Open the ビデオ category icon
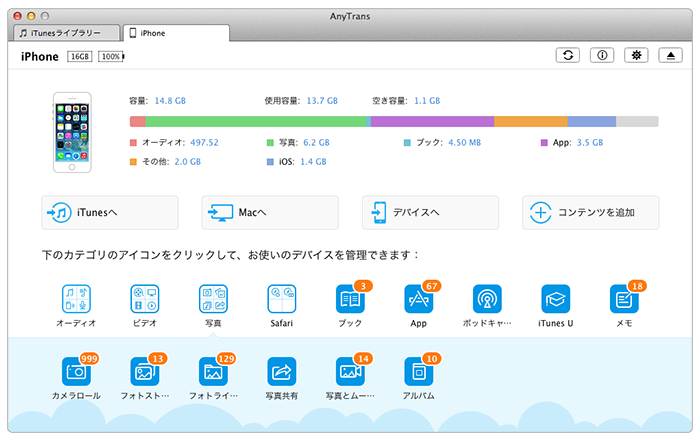Image resolution: width=700 pixels, height=441 pixels. [145, 299]
